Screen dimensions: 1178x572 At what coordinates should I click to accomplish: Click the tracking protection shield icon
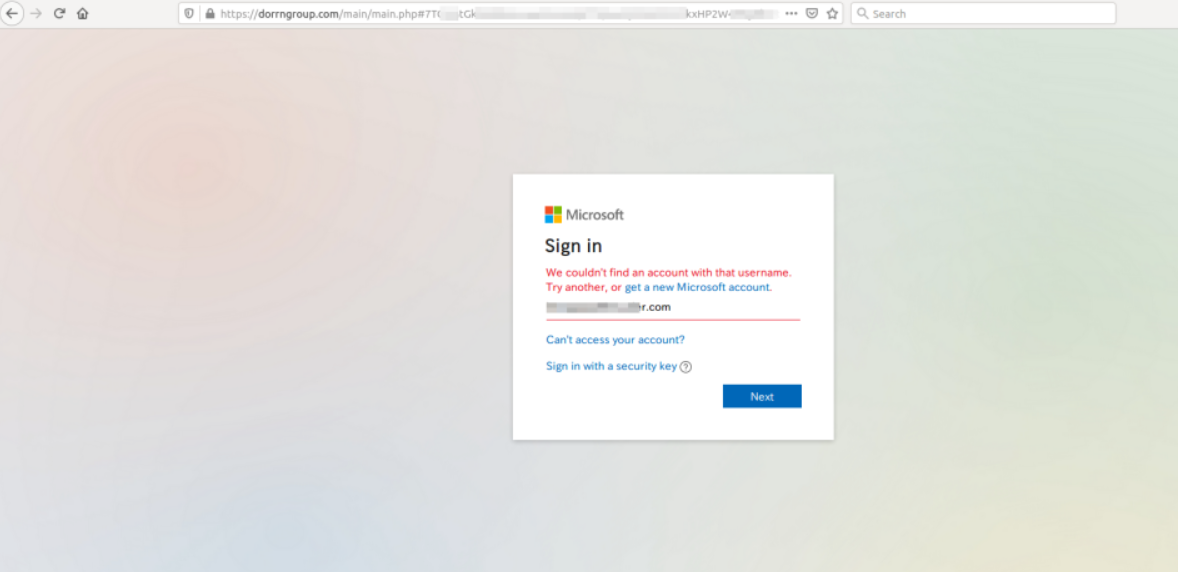pyautogui.click(x=189, y=14)
